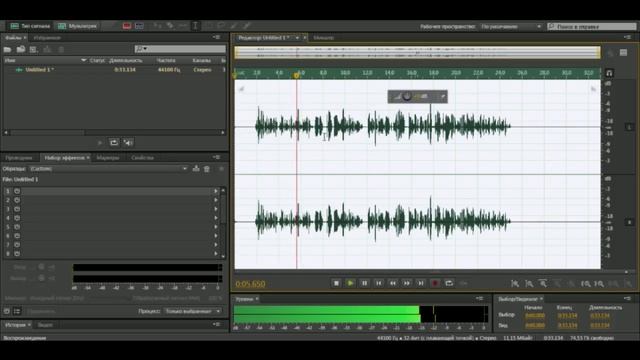Open the Media Browser tab
Viewport: 640px width, 360px height.
[19, 158]
